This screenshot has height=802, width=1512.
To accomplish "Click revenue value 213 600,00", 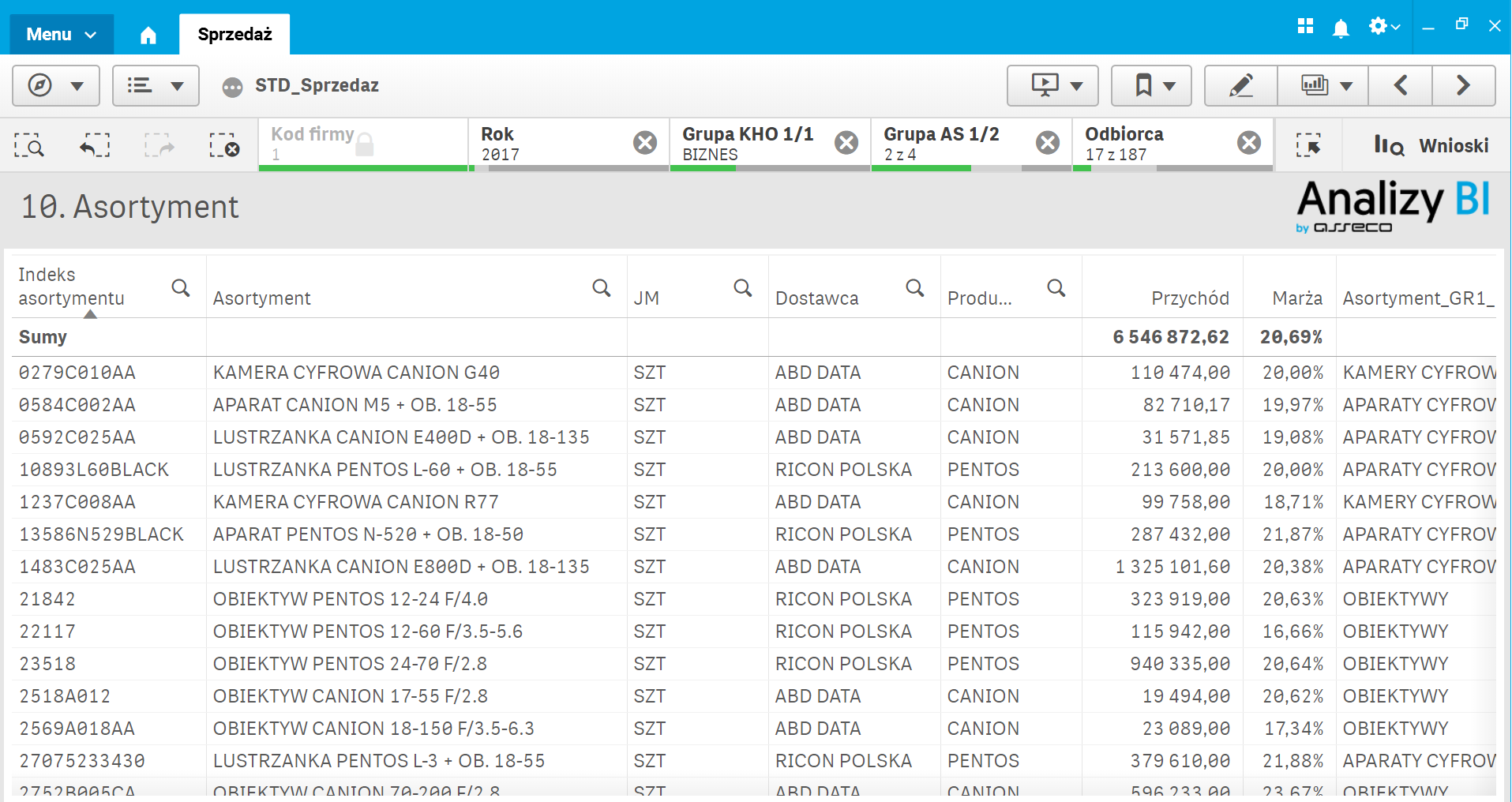I will coord(1180,470).
